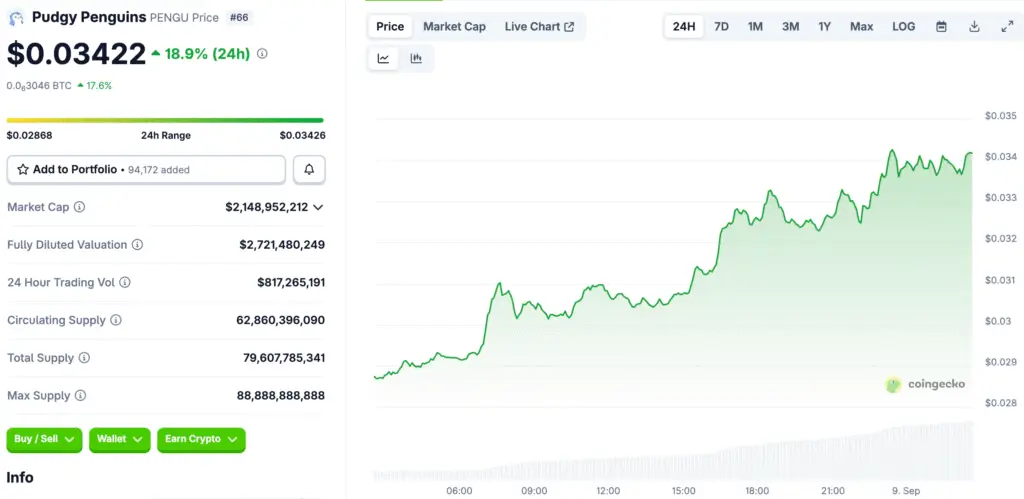The width and height of the screenshot is (1024, 499).
Task: Click the 24h Range progress bar
Action: [165, 120]
